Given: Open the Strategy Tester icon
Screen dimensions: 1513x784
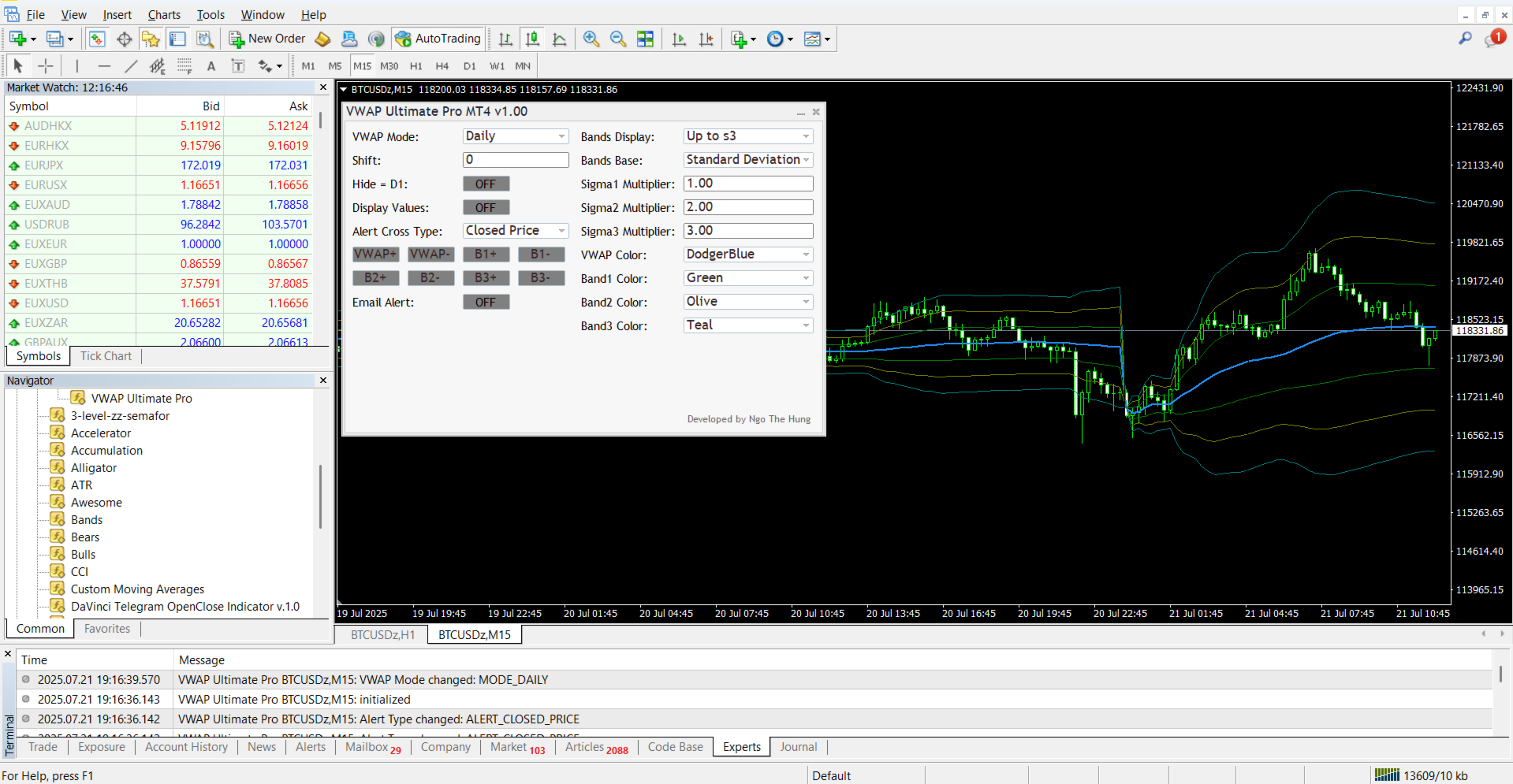Looking at the screenshot, I should 205,39.
